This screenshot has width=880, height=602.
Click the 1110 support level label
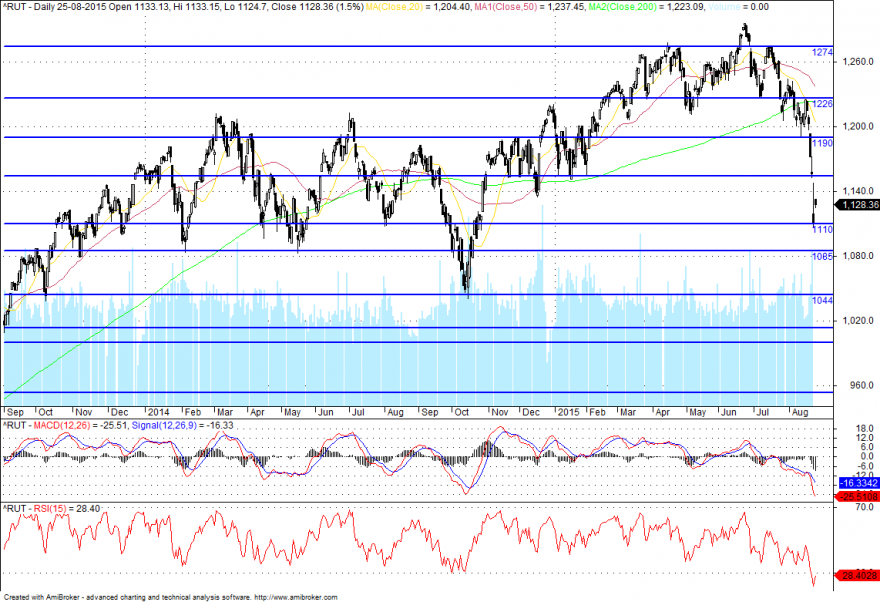coord(822,229)
